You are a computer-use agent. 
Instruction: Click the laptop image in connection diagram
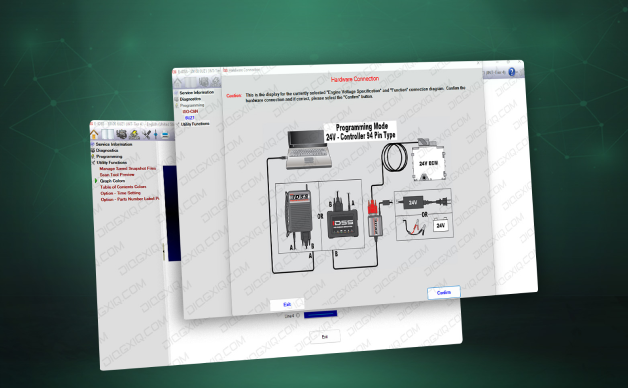coord(310,149)
